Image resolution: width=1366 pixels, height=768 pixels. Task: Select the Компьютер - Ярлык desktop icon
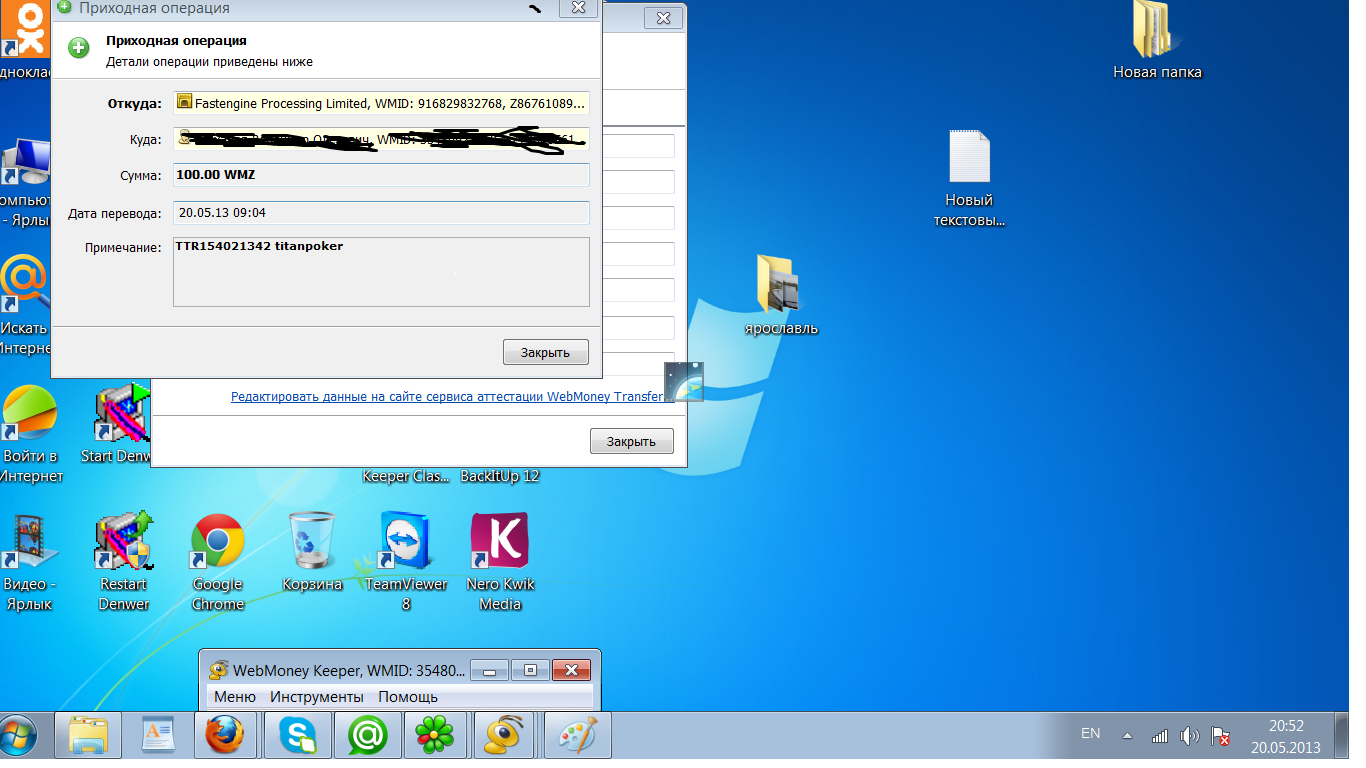(25, 184)
